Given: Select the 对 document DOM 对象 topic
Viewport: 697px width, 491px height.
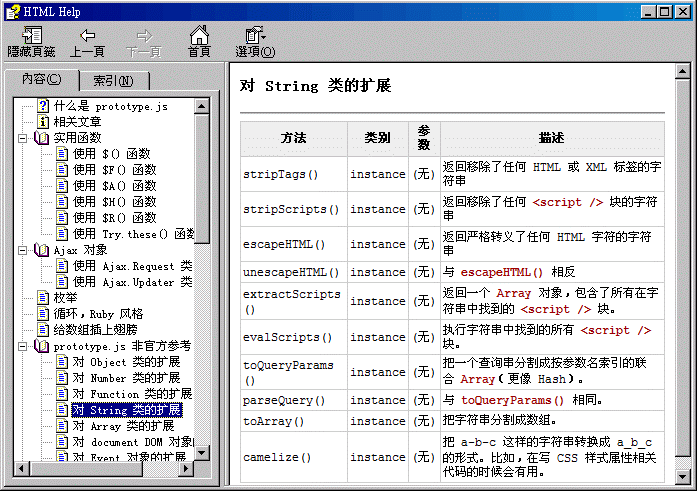Looking at the screenshot, I should click(133, 442).
